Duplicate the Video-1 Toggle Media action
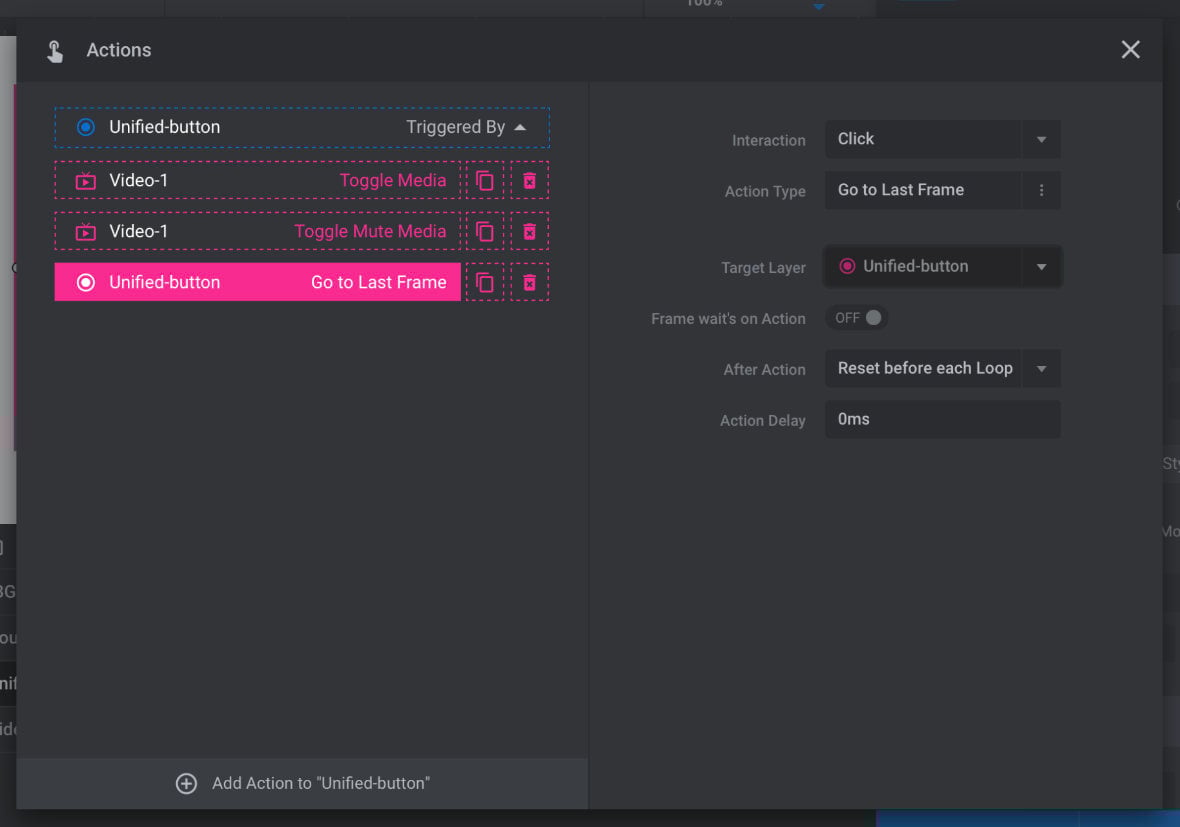 click(x=485, y=181)
